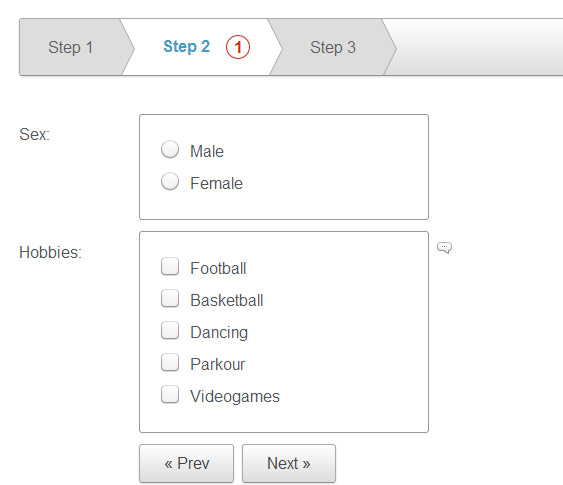Click the « Prev button
The image size is (563, 485).
[187, 463]
